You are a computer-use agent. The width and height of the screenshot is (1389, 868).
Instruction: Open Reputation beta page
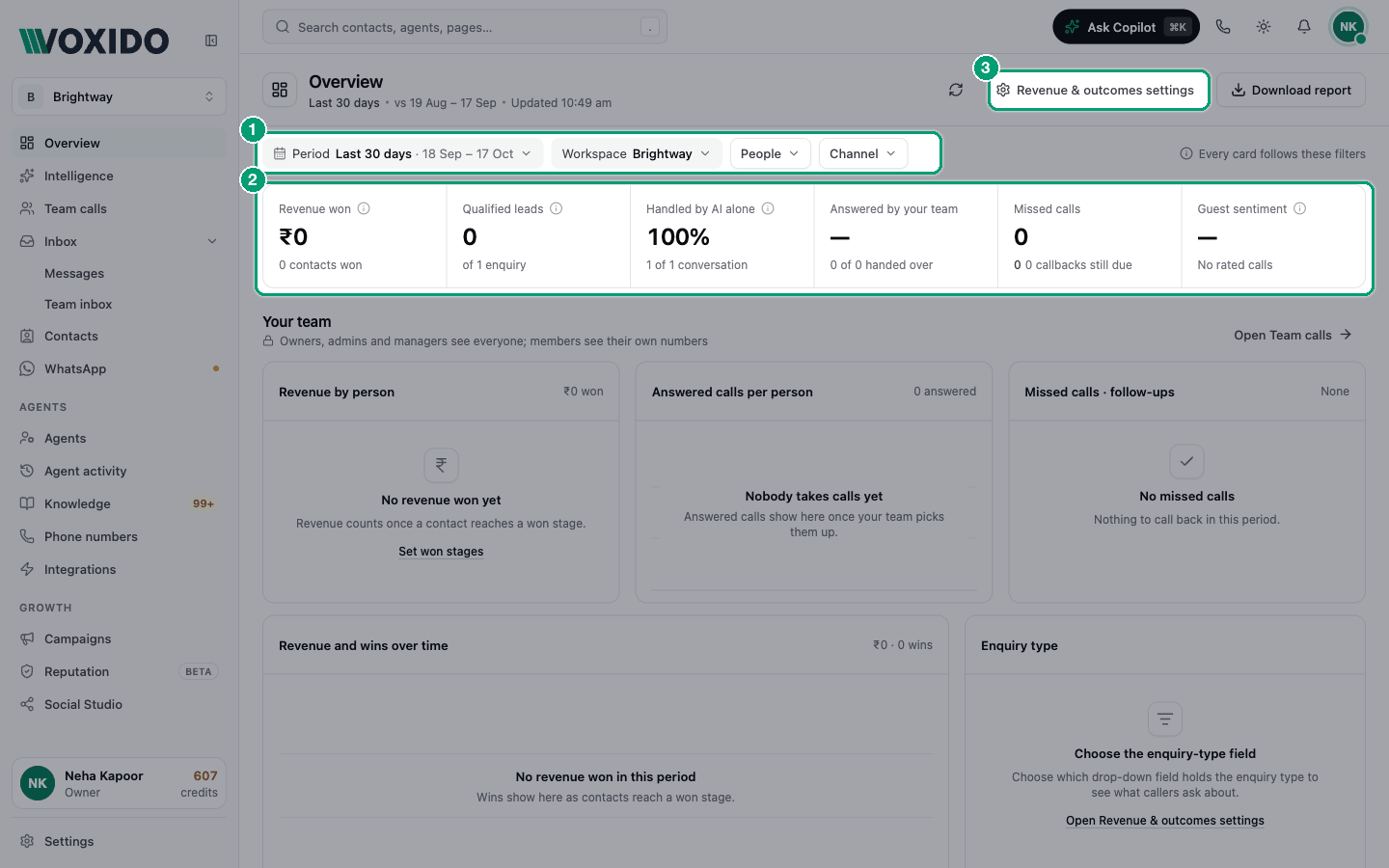[x=120, y=671]
